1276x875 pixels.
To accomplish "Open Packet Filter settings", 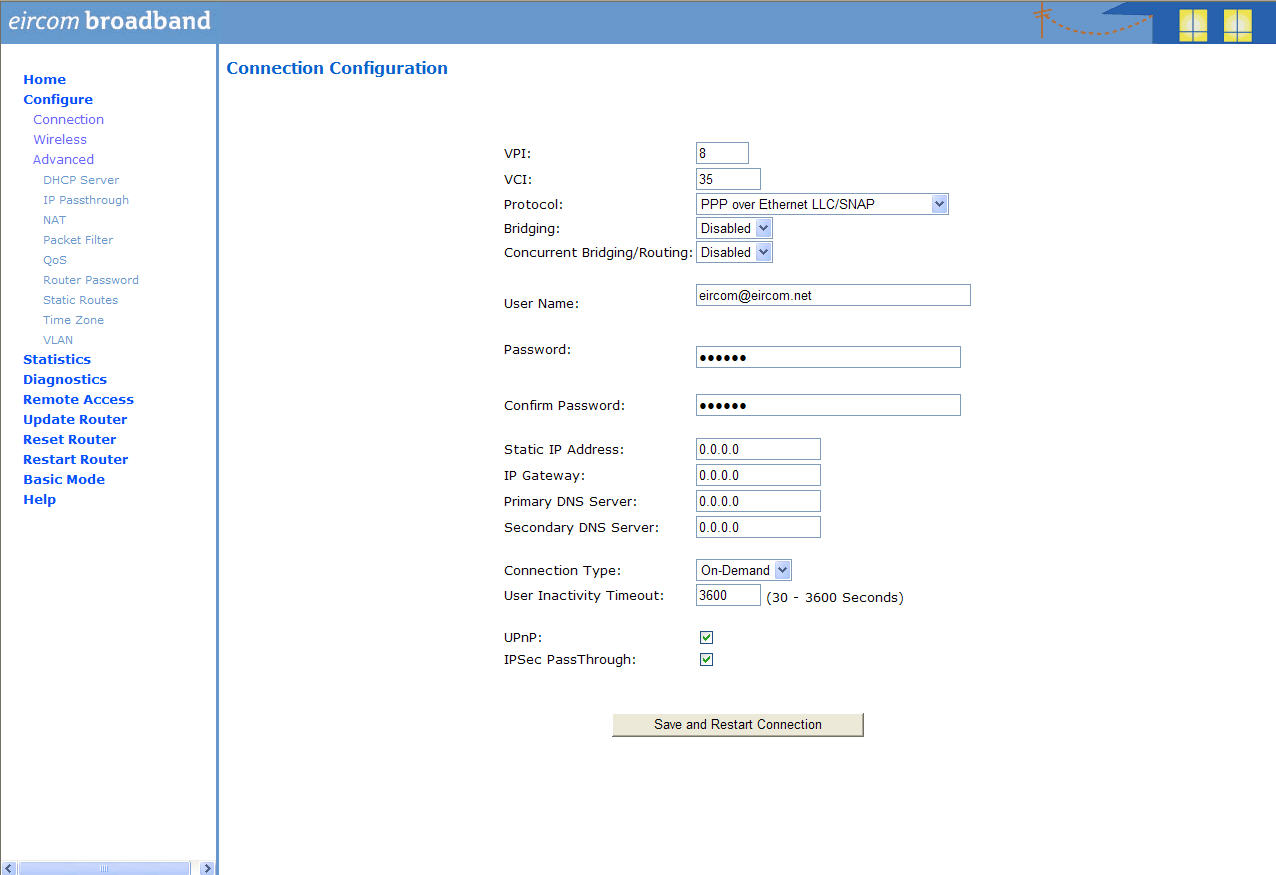I will tap(77, 240).
